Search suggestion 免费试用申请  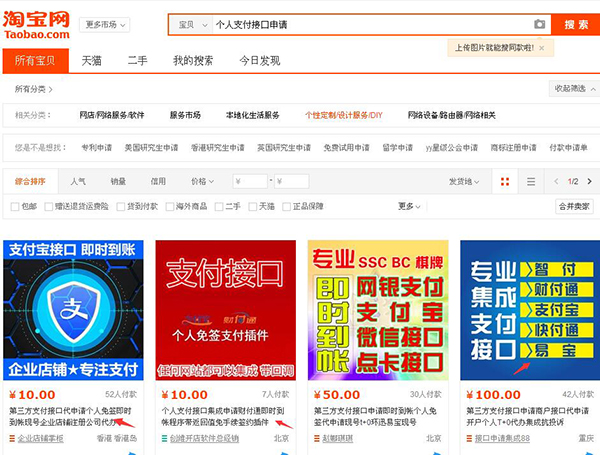click(346, 148)
